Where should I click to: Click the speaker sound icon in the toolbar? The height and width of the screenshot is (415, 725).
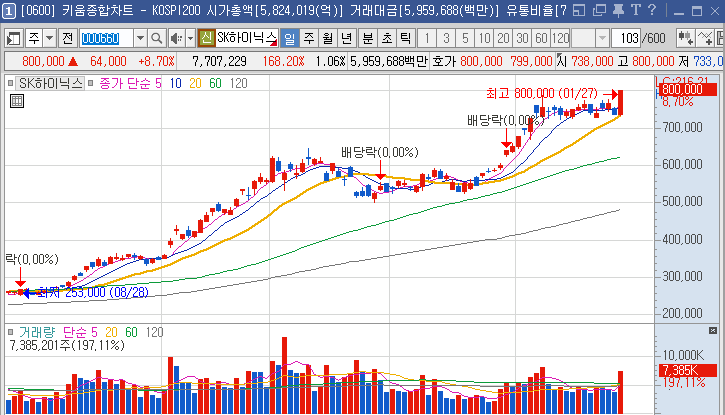click(x=175, y=38)
